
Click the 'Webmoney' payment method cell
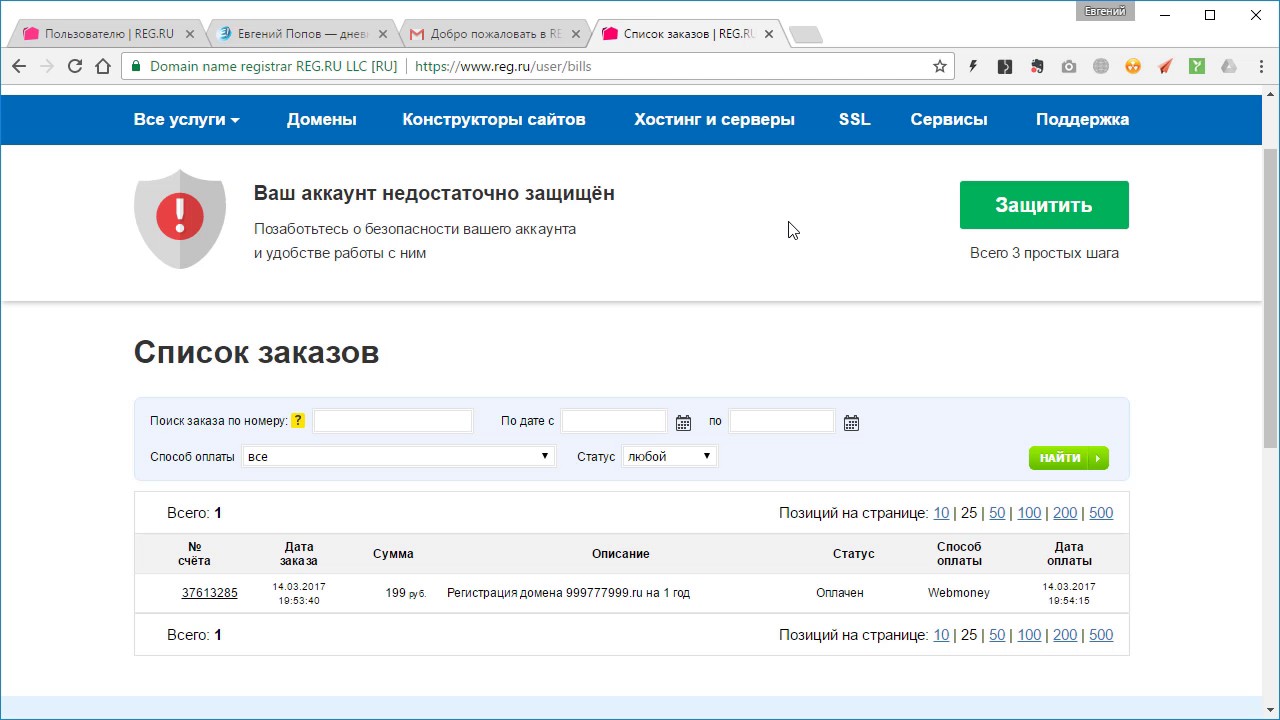(x=959, y=593)
